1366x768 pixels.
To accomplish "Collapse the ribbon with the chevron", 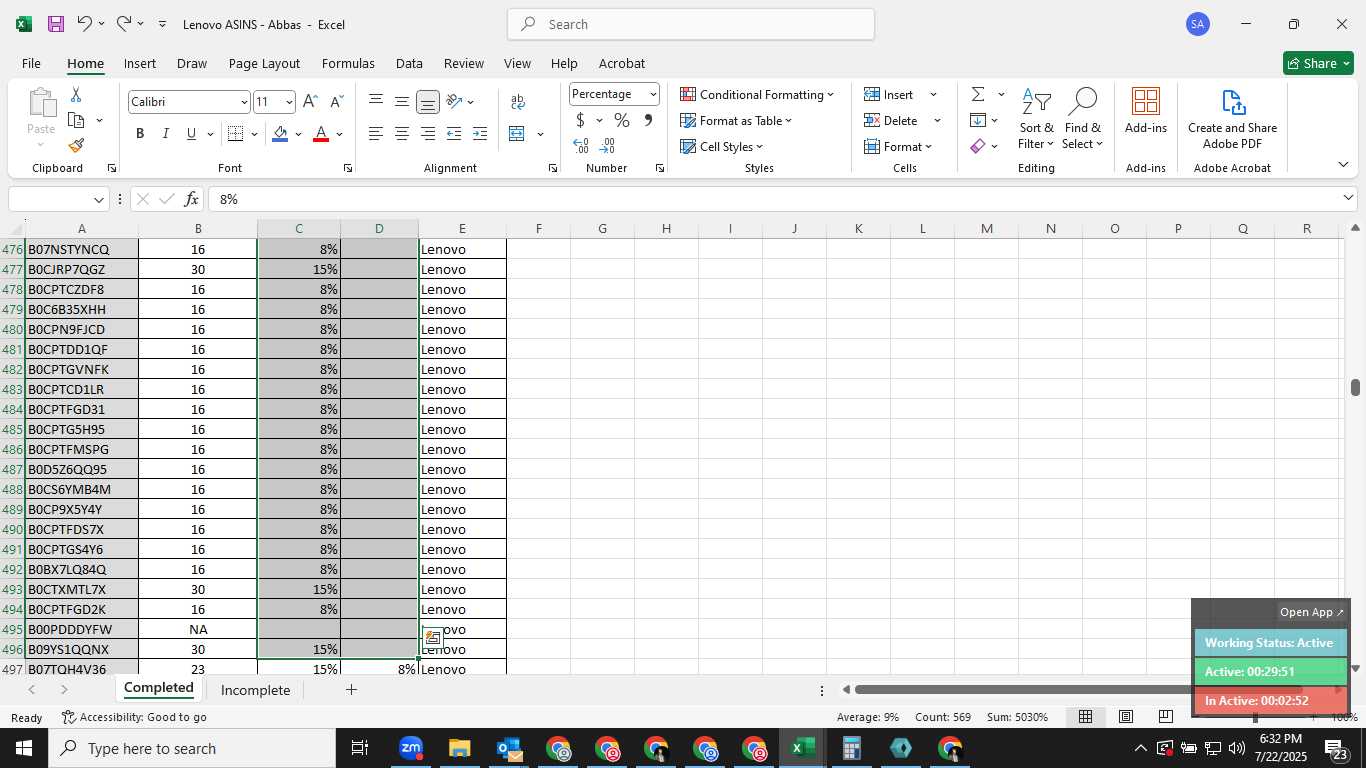I will [1343, 164].
